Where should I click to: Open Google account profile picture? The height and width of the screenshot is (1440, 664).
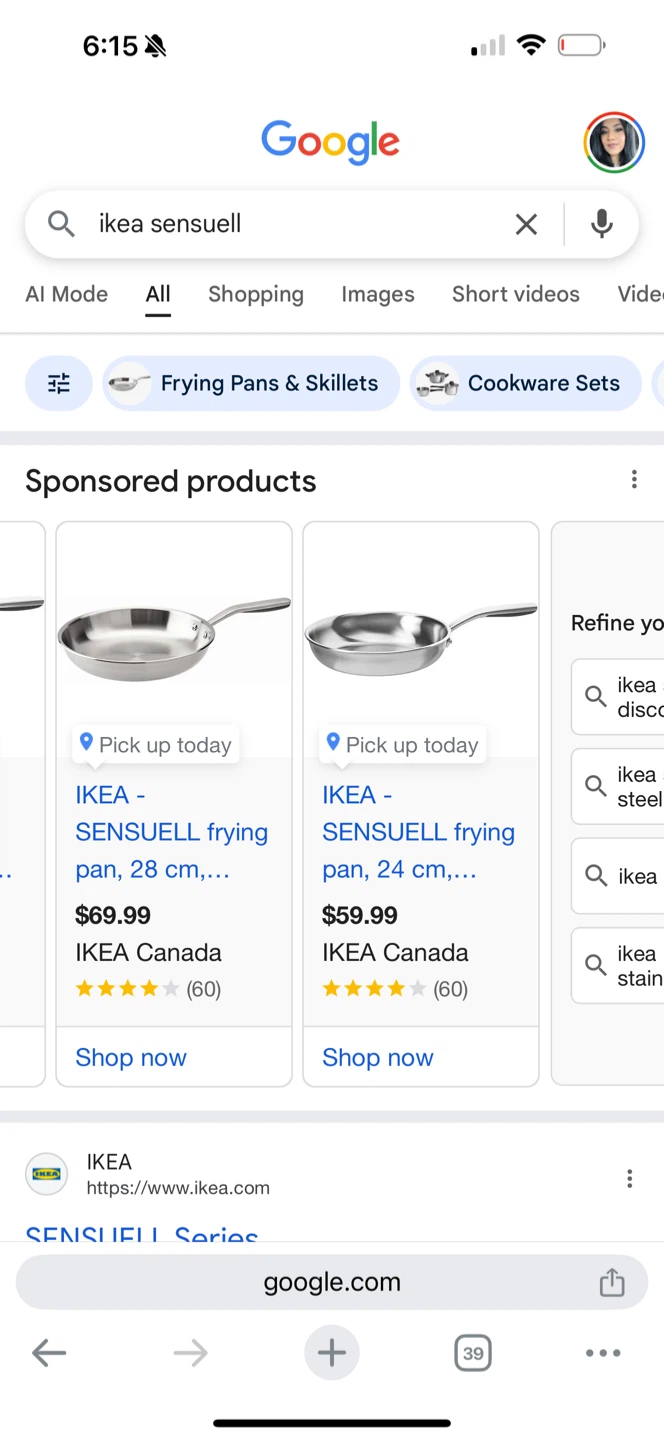tap(614, 143)
